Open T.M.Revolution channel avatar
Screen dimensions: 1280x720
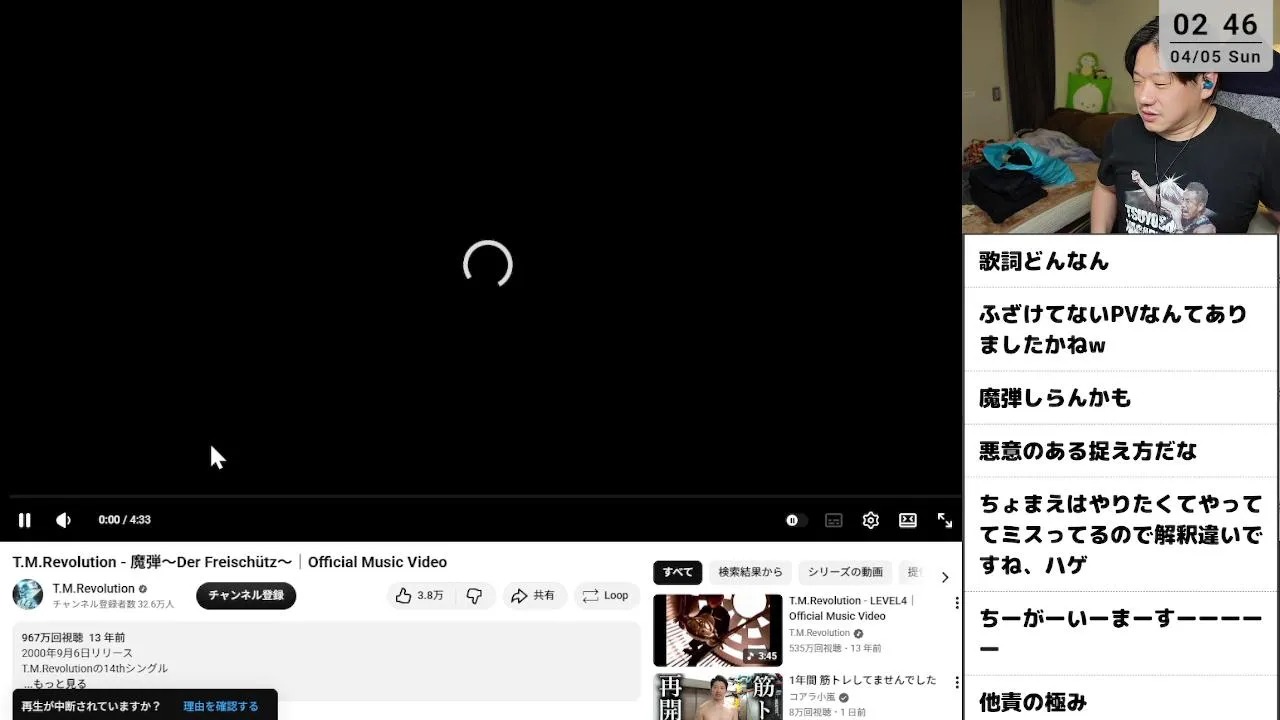pos(28,594)
